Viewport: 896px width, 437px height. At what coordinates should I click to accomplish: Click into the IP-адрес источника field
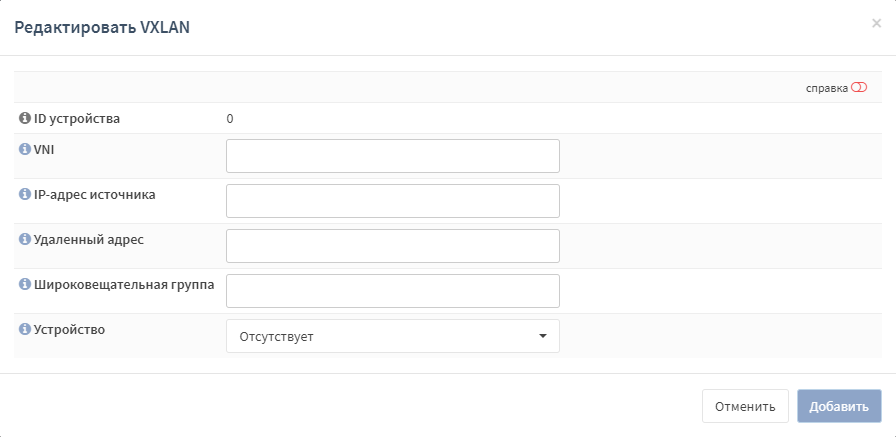pyautogui.click(x=393, y=201)
